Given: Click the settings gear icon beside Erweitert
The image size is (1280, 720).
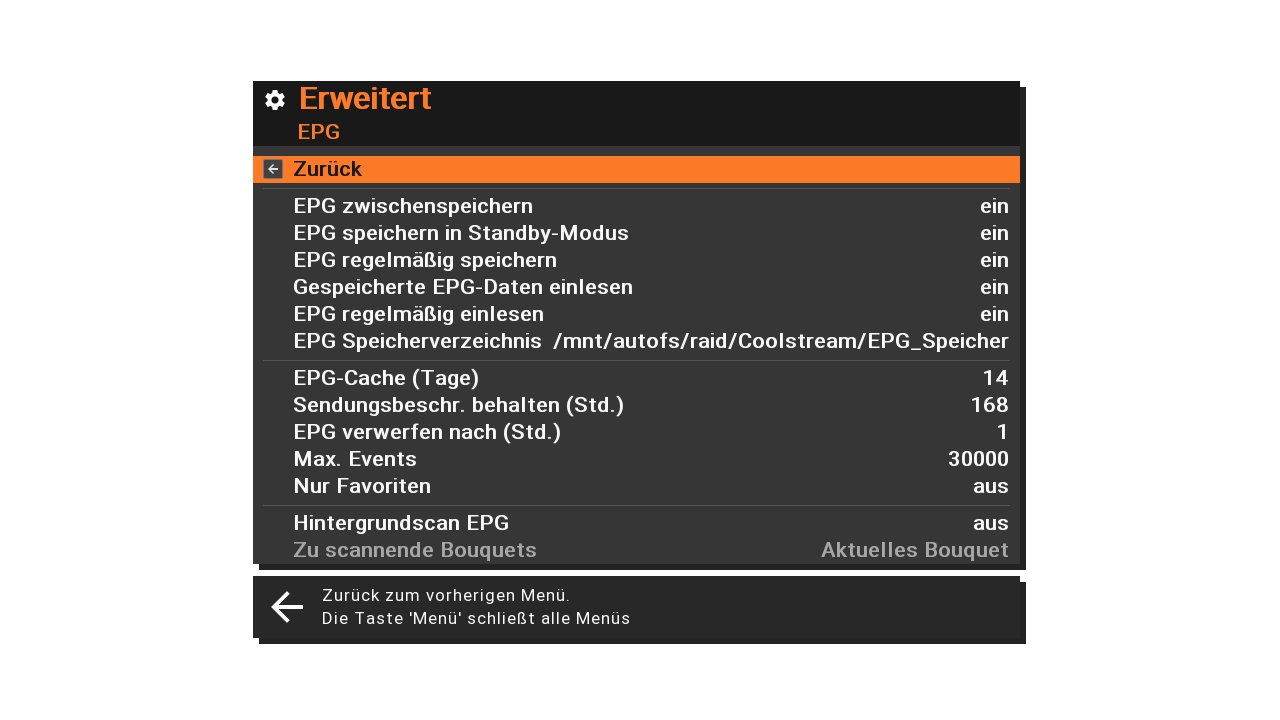Looking at the screenshot, I should click(275, 100).
